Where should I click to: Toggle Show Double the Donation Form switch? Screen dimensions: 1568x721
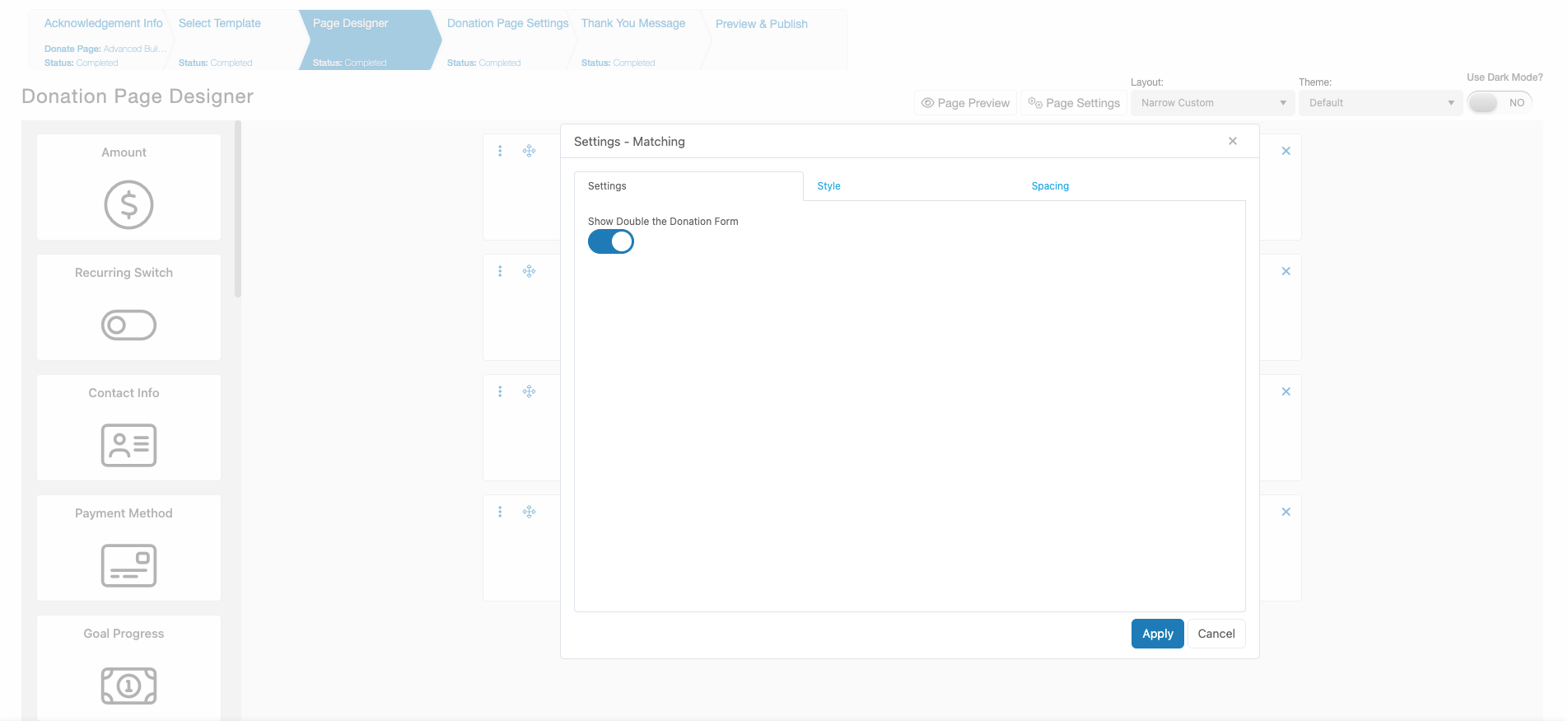coord(611,241)
